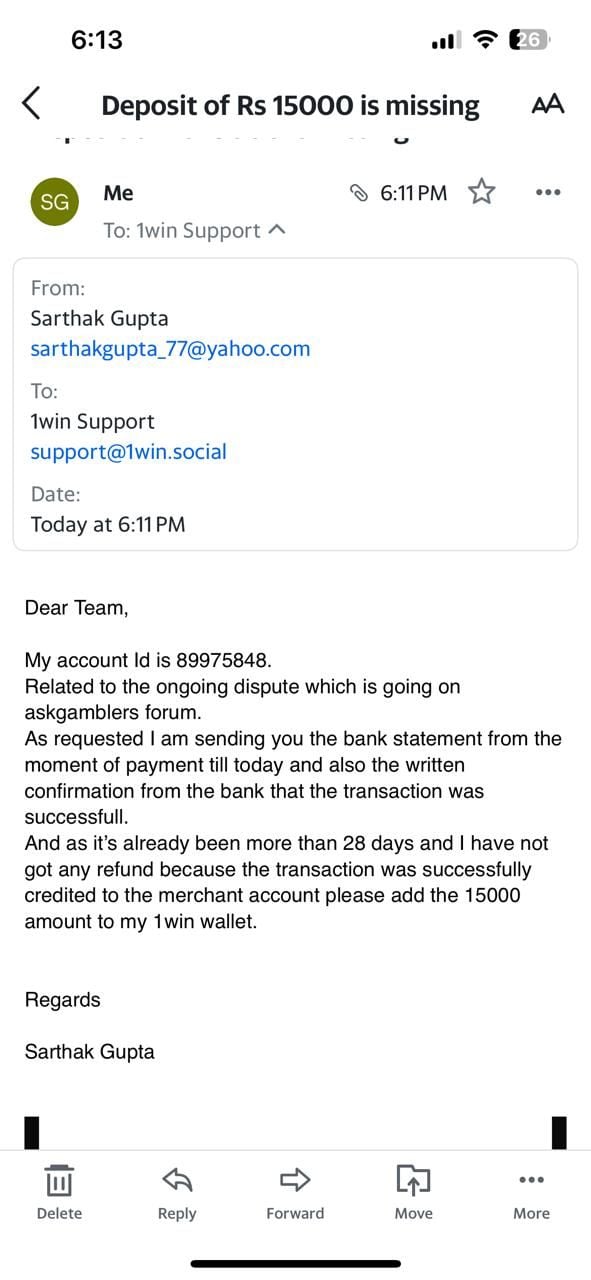
Task: Tap the SG sender avatar
Action: [55, 202]
